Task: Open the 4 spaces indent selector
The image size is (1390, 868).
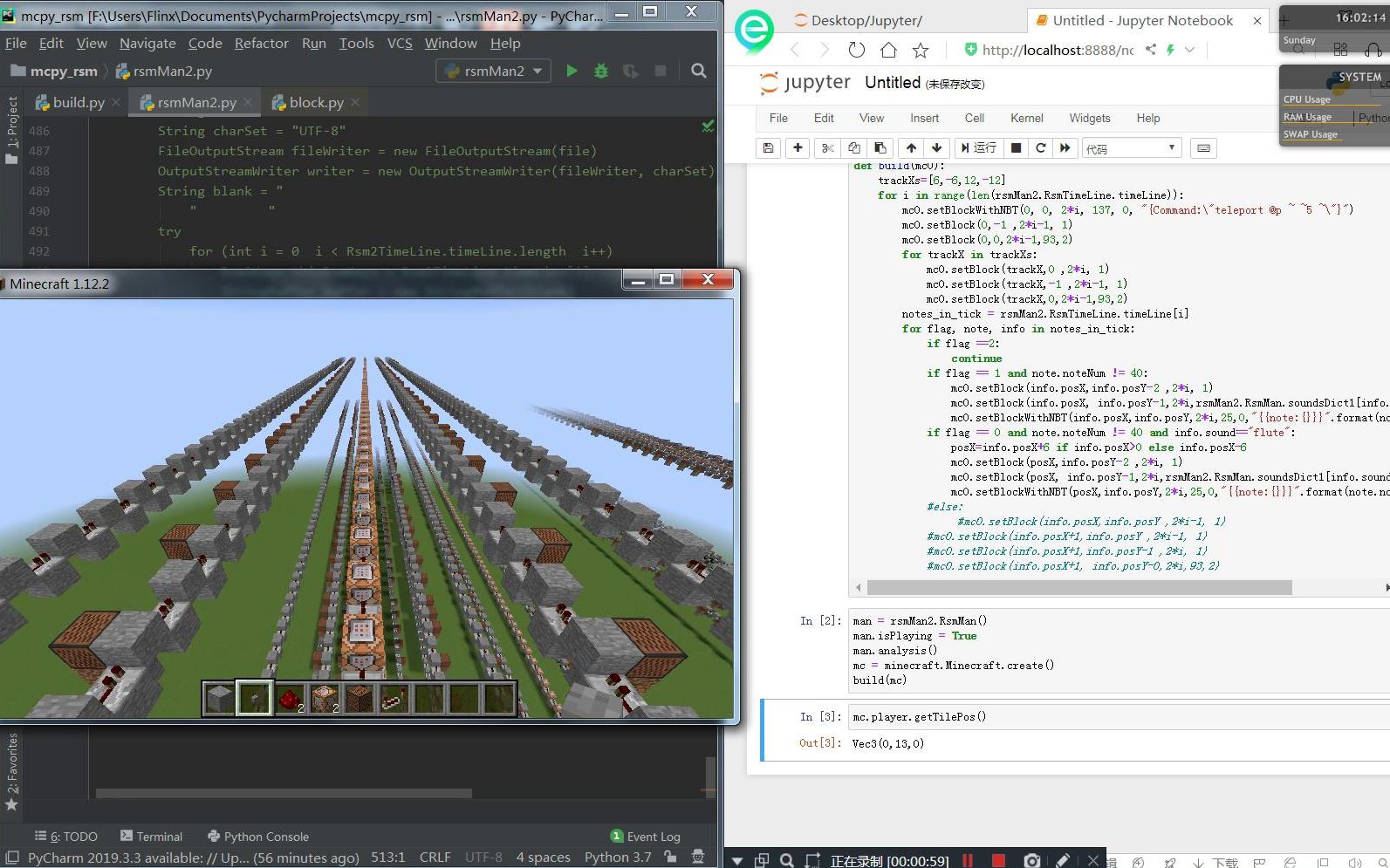Action: (543, 858)
